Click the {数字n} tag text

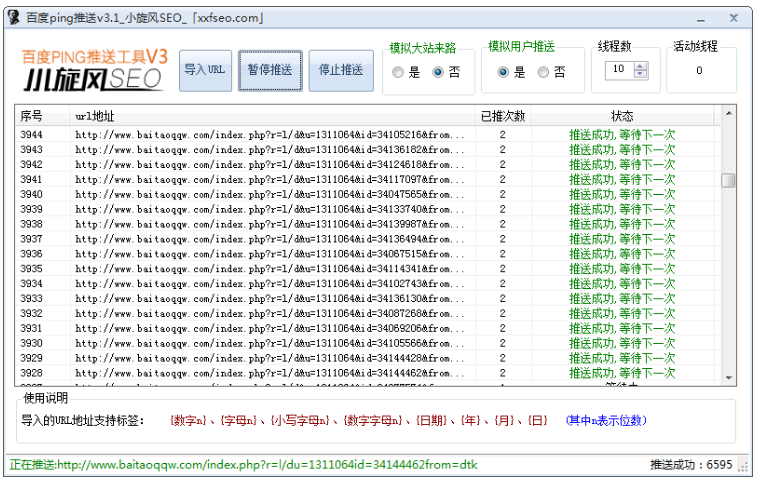coord(189,421)
